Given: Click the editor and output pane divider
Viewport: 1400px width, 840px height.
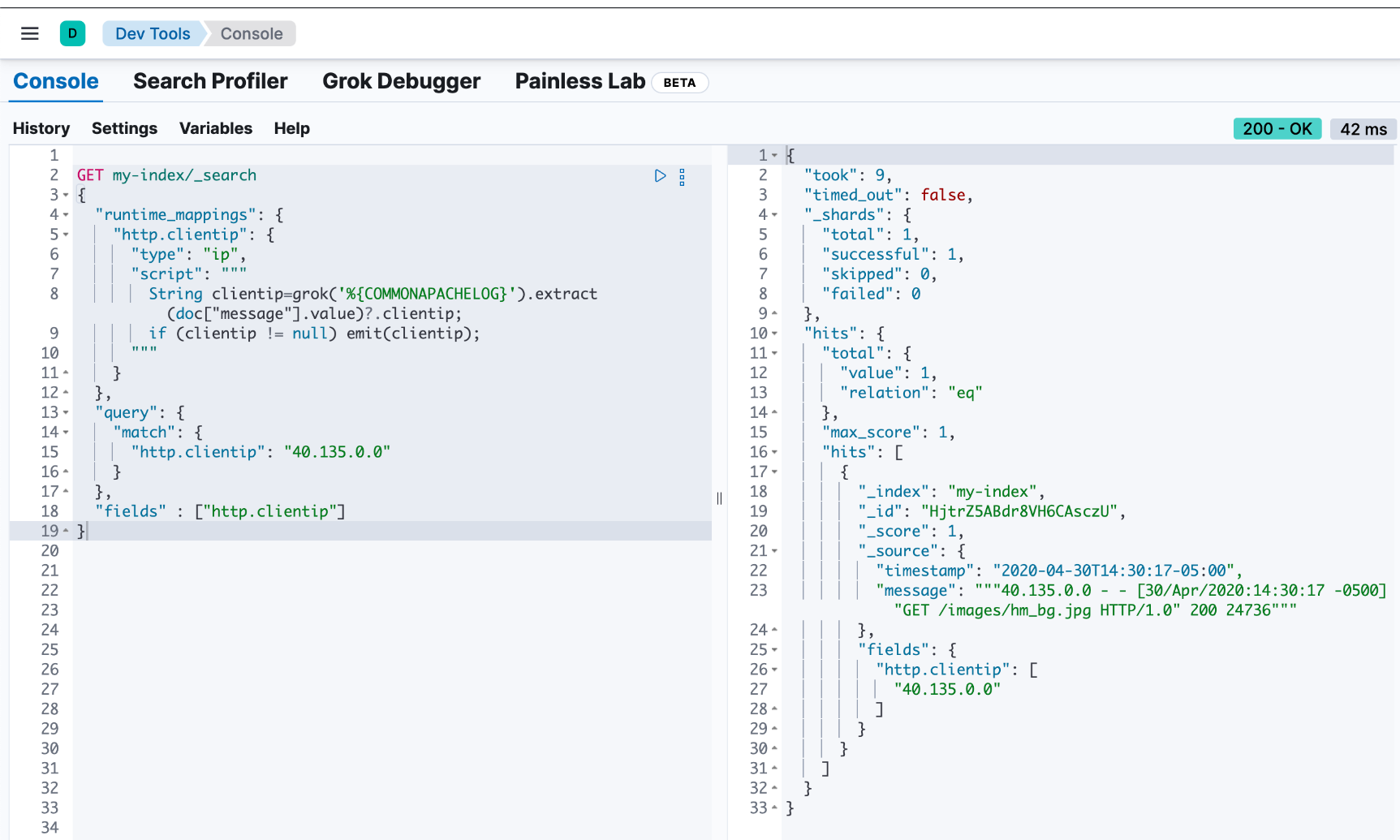Looking at the screenshot, I should click(719, 498).
